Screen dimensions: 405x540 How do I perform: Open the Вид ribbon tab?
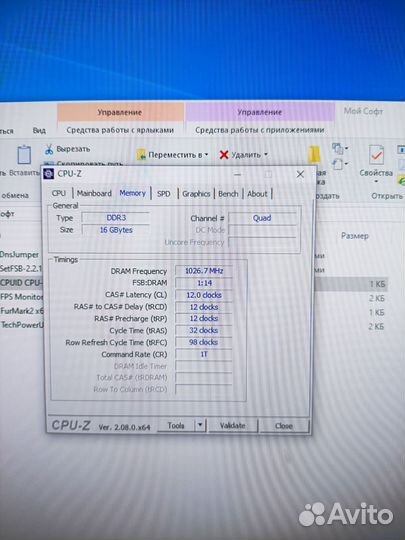point(39,131)
